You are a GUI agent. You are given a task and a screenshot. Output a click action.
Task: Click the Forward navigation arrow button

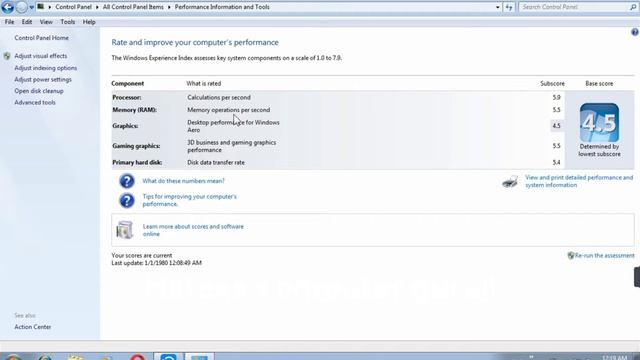(22, 7)
